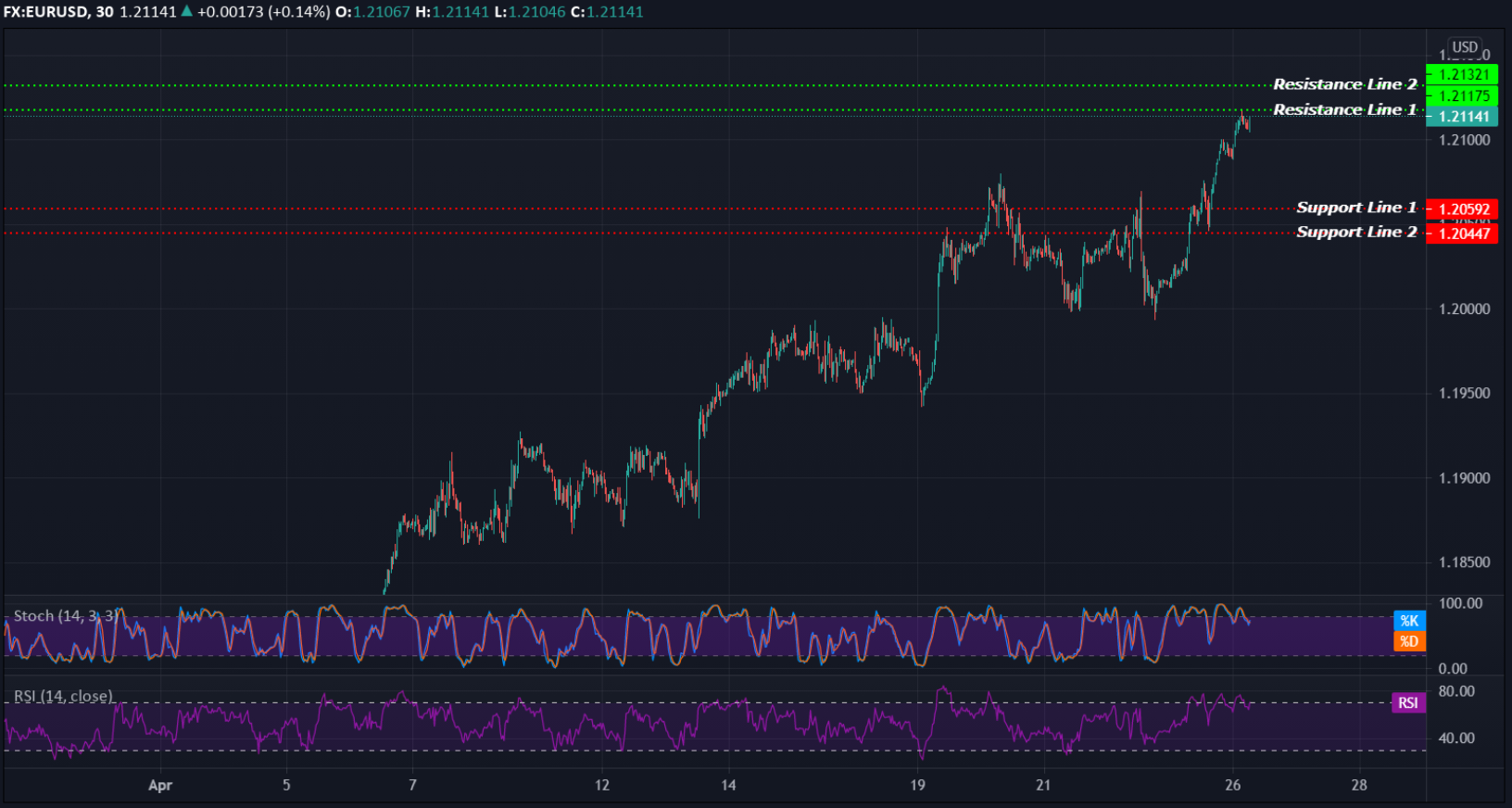Screen dimensions: 1512x808
Task: Click the %D stochastic line label
Action: click(1409, 641)
